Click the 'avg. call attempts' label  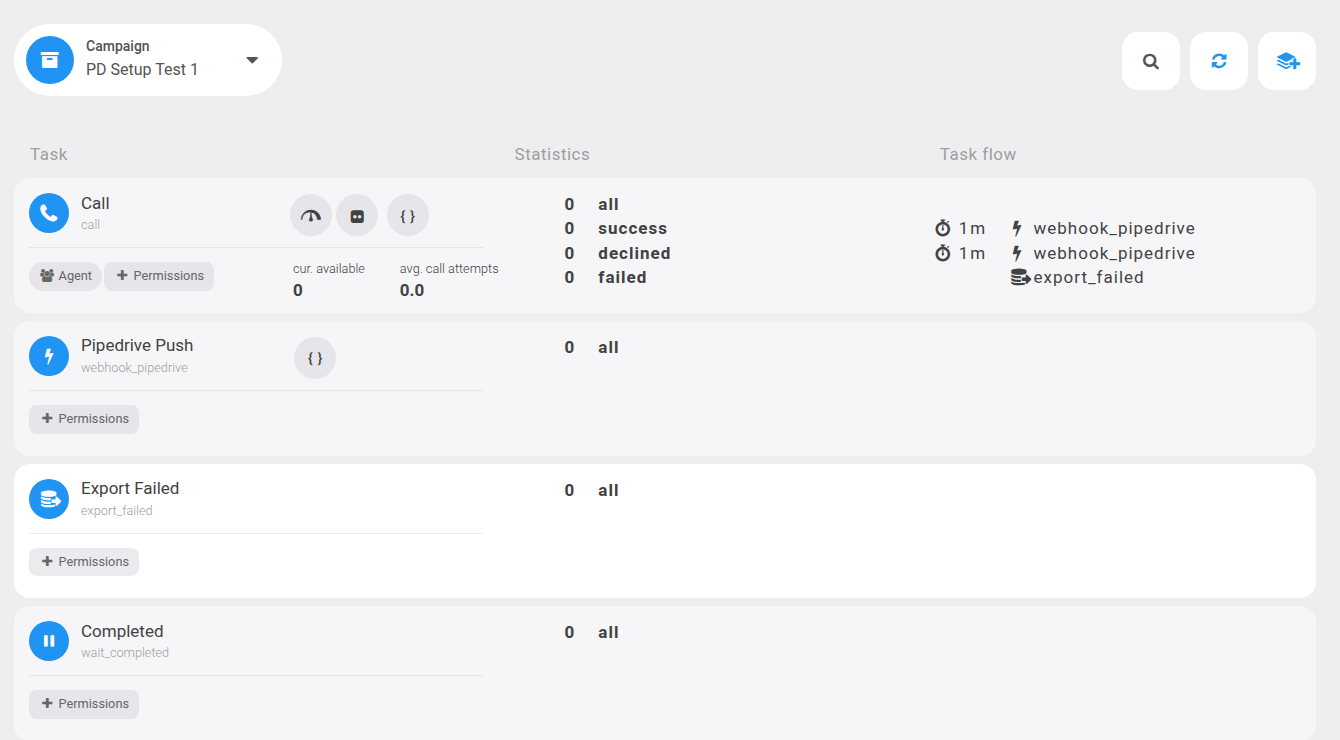[x=449, y=269]
